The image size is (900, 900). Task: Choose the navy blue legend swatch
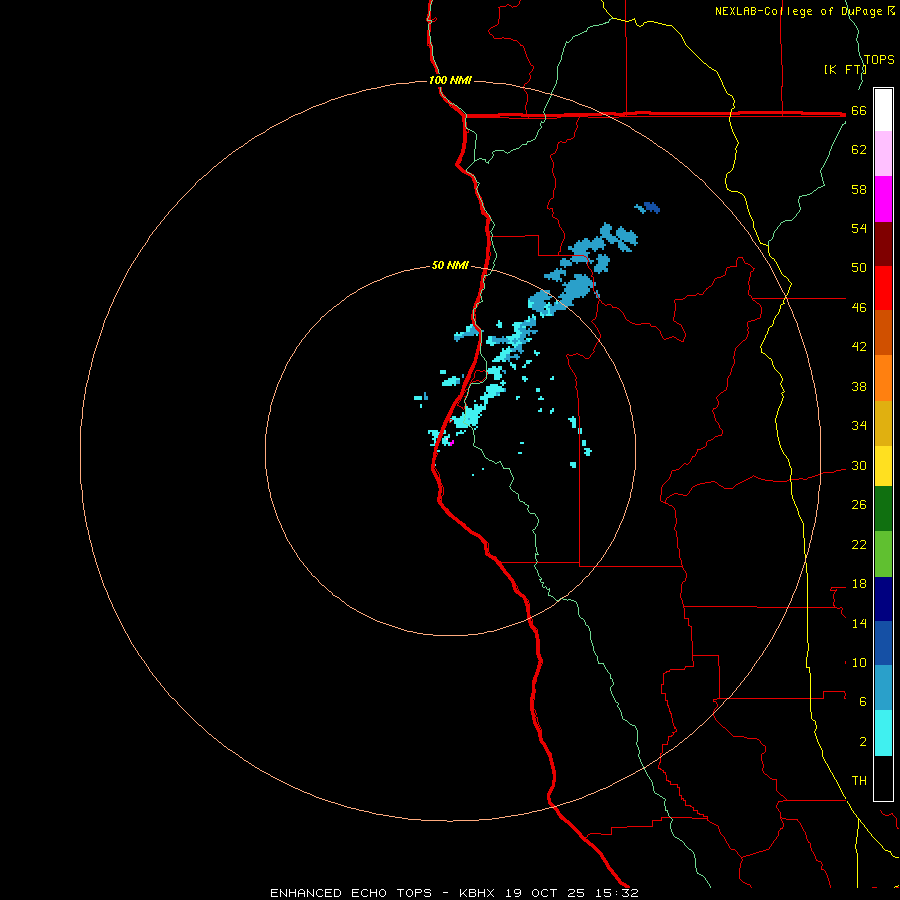883,599
